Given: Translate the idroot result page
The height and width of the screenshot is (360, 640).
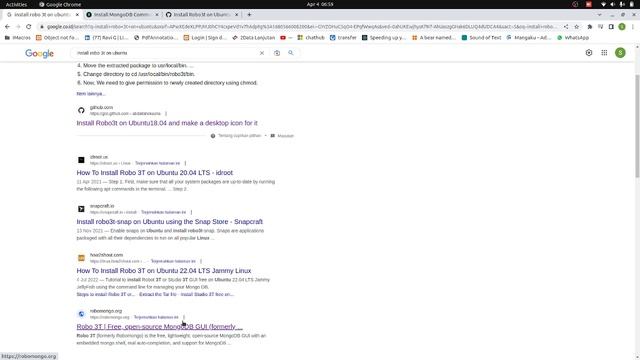Looking at the screenshot, I should [x=157, y=163].
